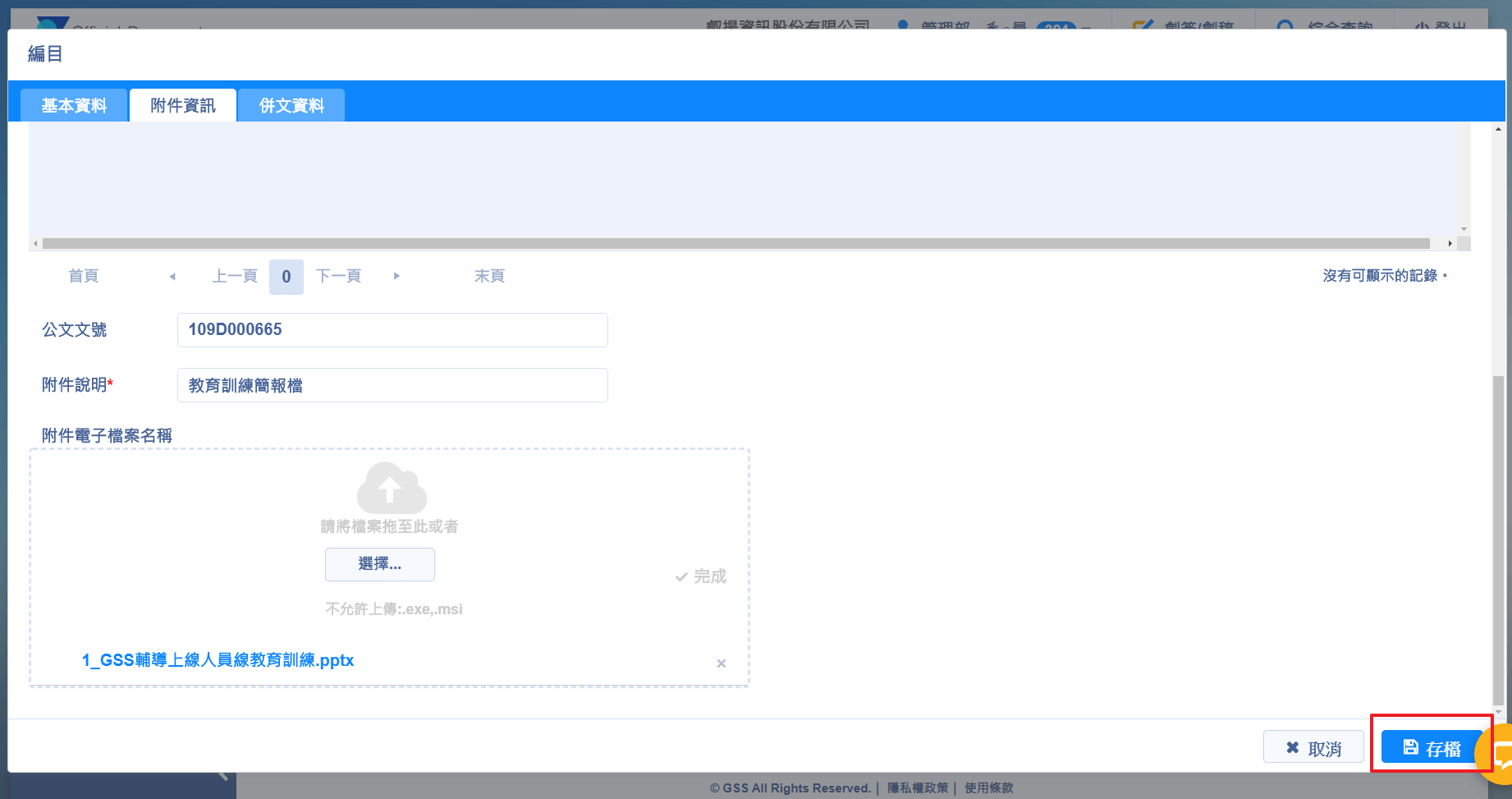1512x799 pixels.
Task: Click the scroll up arrow of dialog
Action: pos(1498,130)
